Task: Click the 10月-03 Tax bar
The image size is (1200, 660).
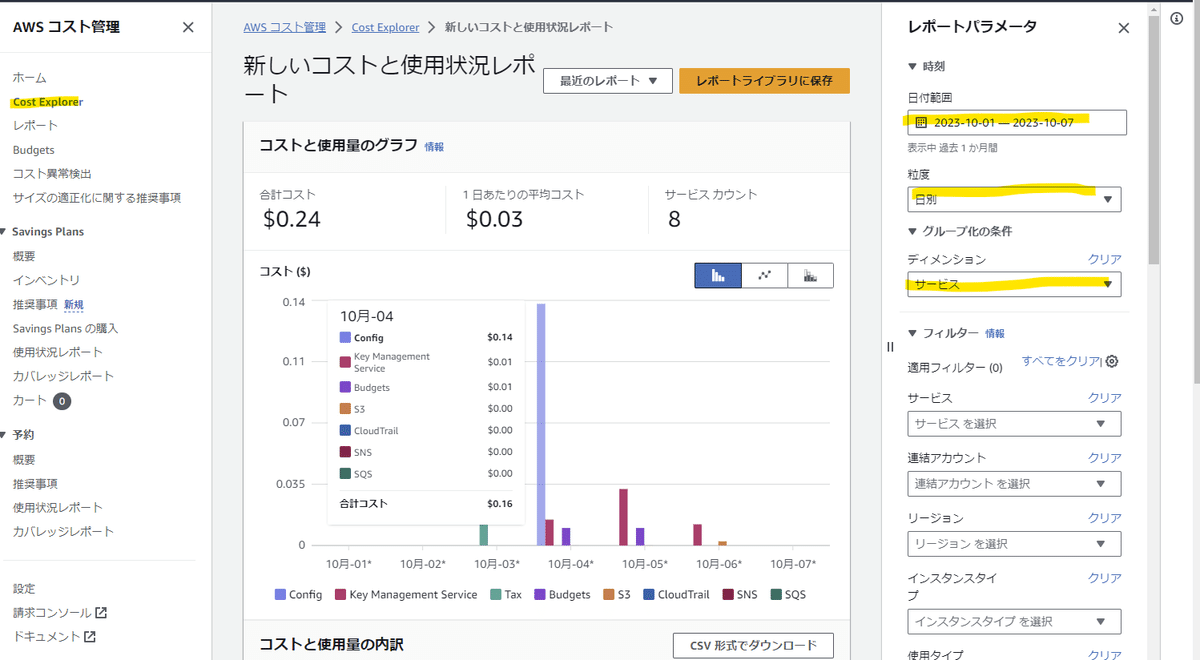Action: [484, 535]
